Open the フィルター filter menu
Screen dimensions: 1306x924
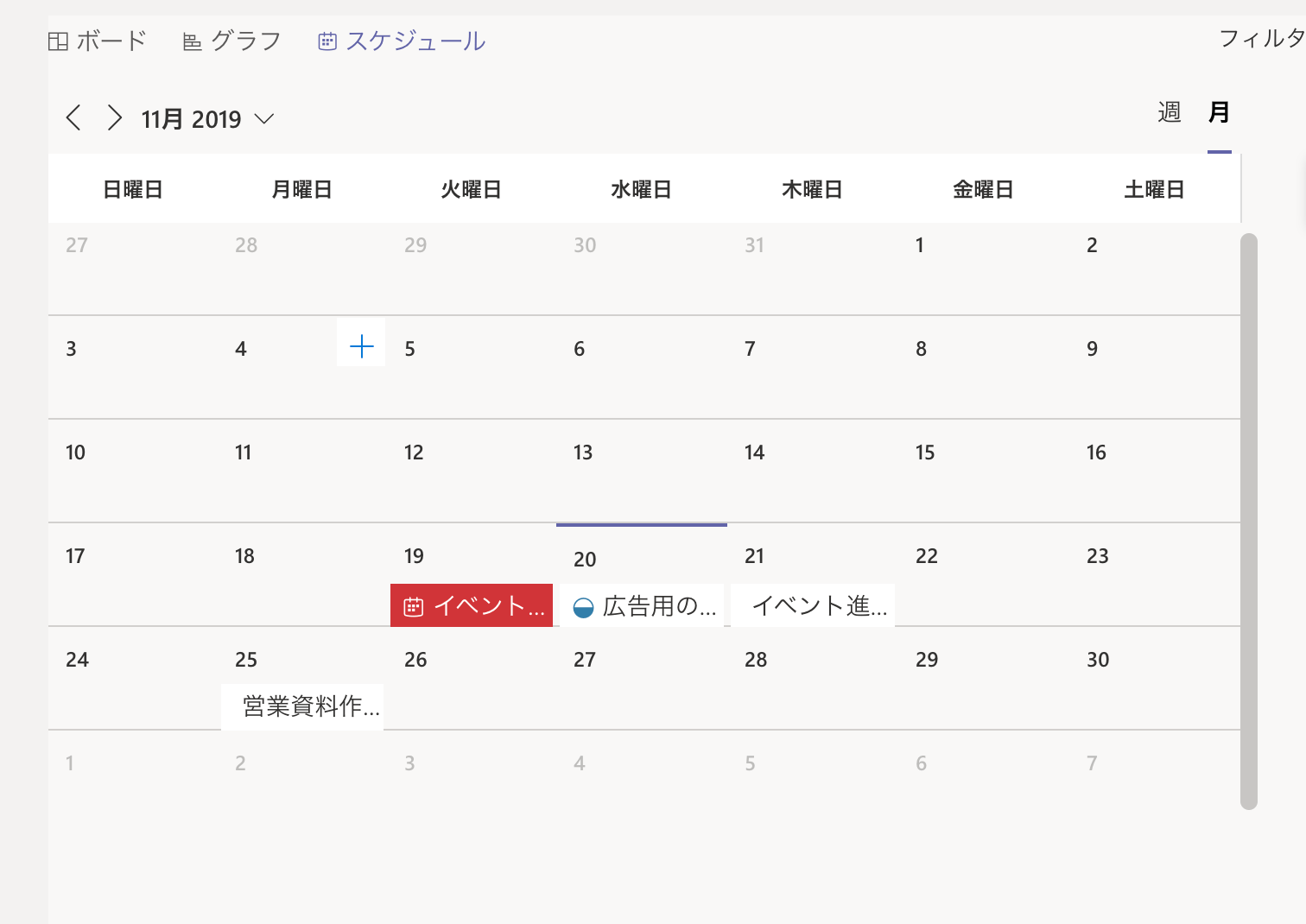click(x=1261, y=38)
